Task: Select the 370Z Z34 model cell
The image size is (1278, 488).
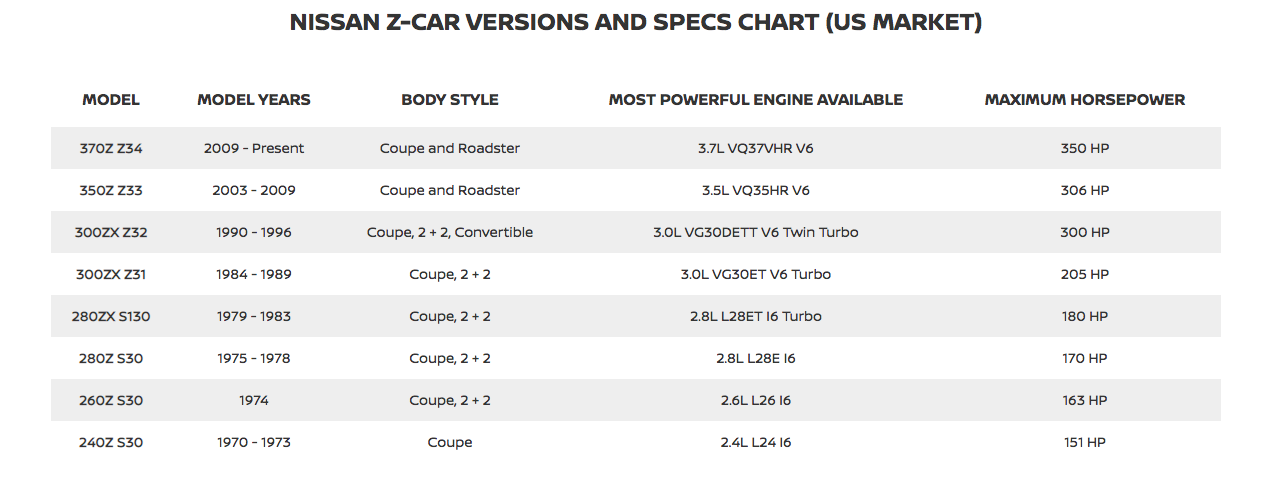Action: point(111,148)
